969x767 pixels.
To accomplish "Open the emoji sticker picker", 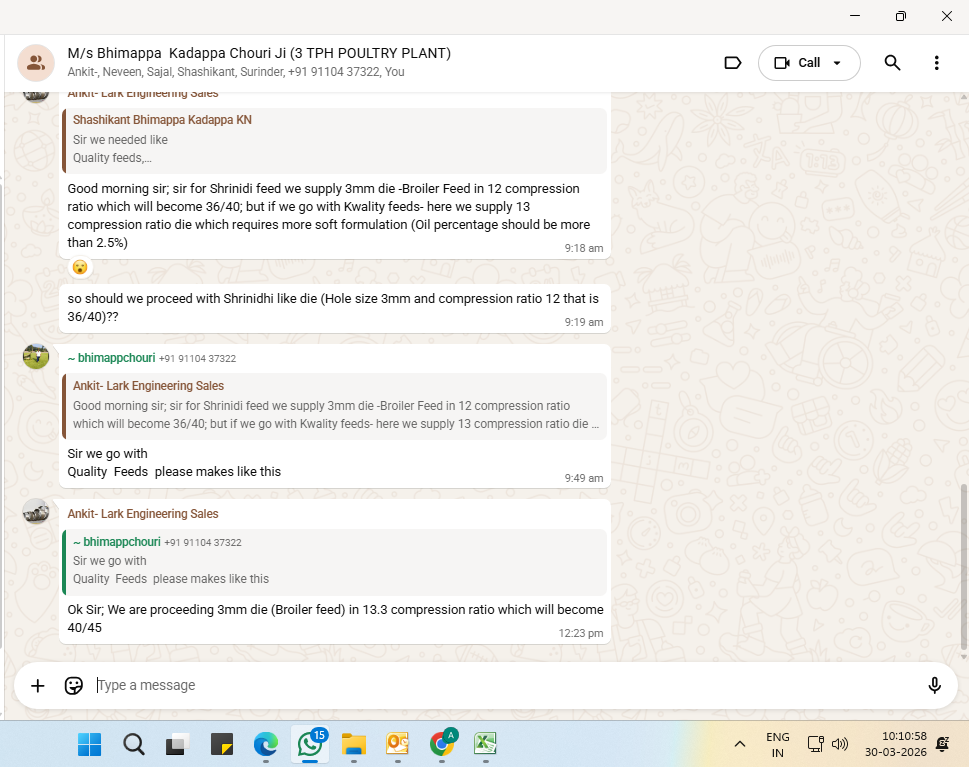I will pos(73,685).
